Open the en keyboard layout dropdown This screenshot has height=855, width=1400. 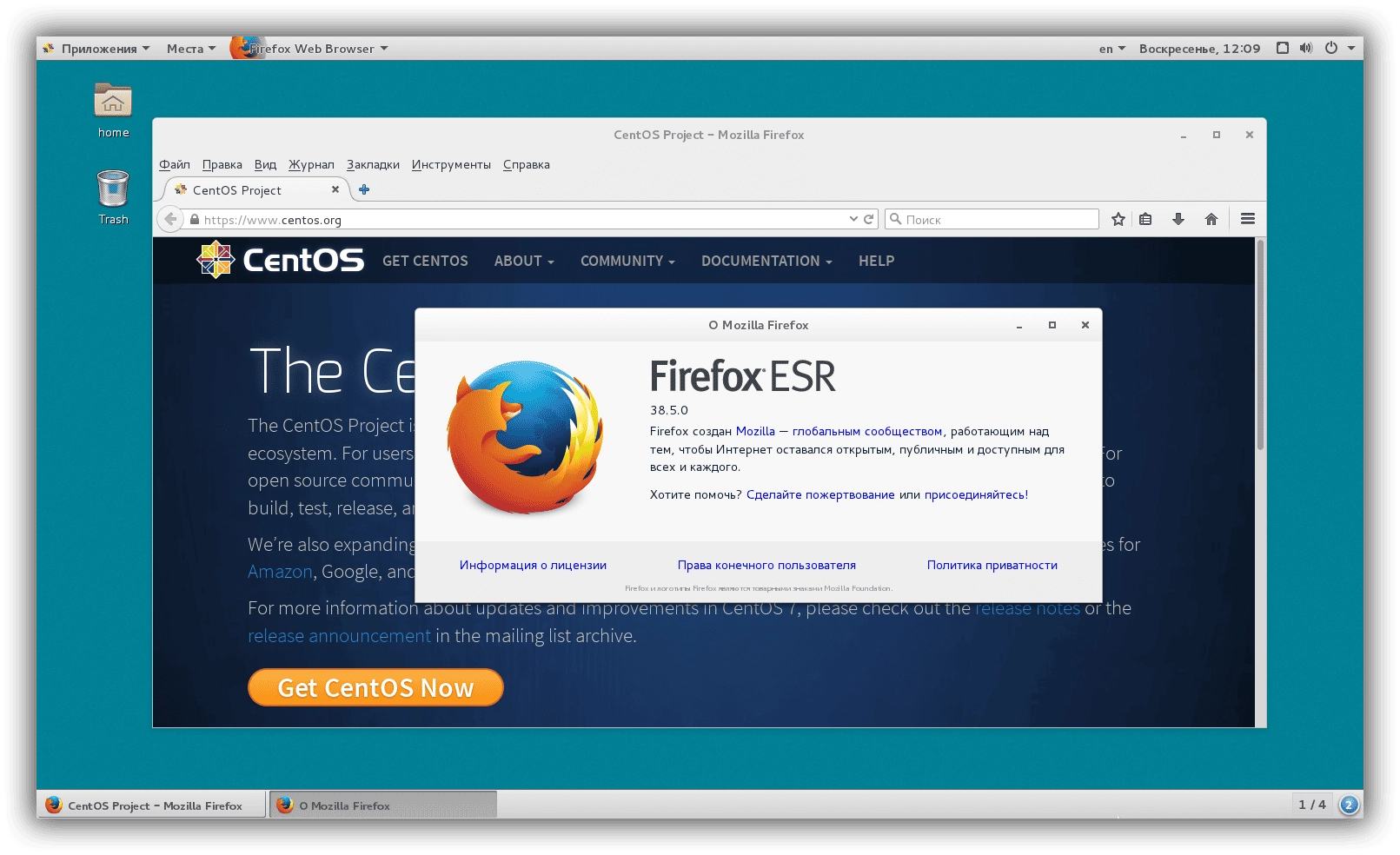1111,49
